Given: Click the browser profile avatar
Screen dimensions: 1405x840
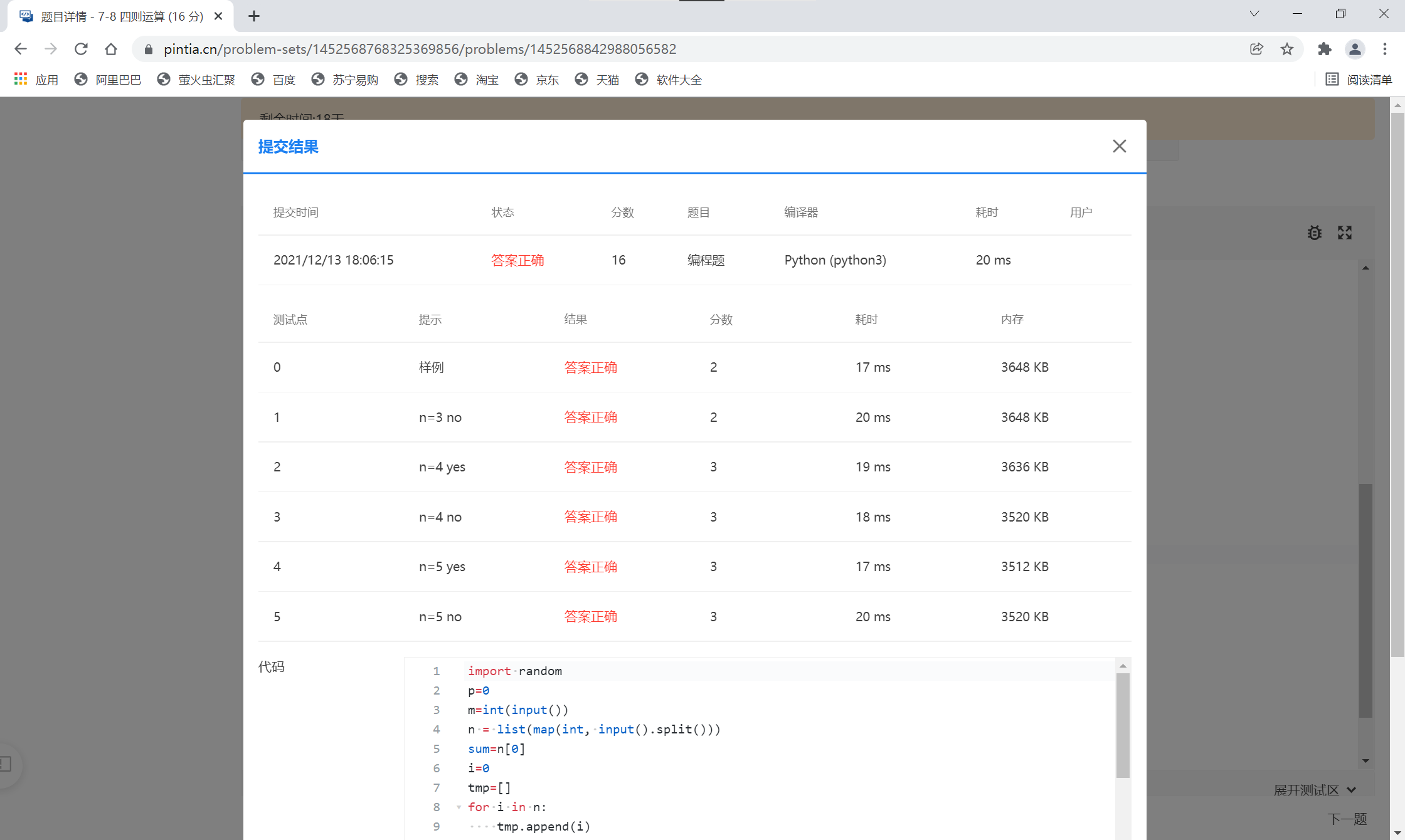Looking at the screenshot, I should [1355, 49].
